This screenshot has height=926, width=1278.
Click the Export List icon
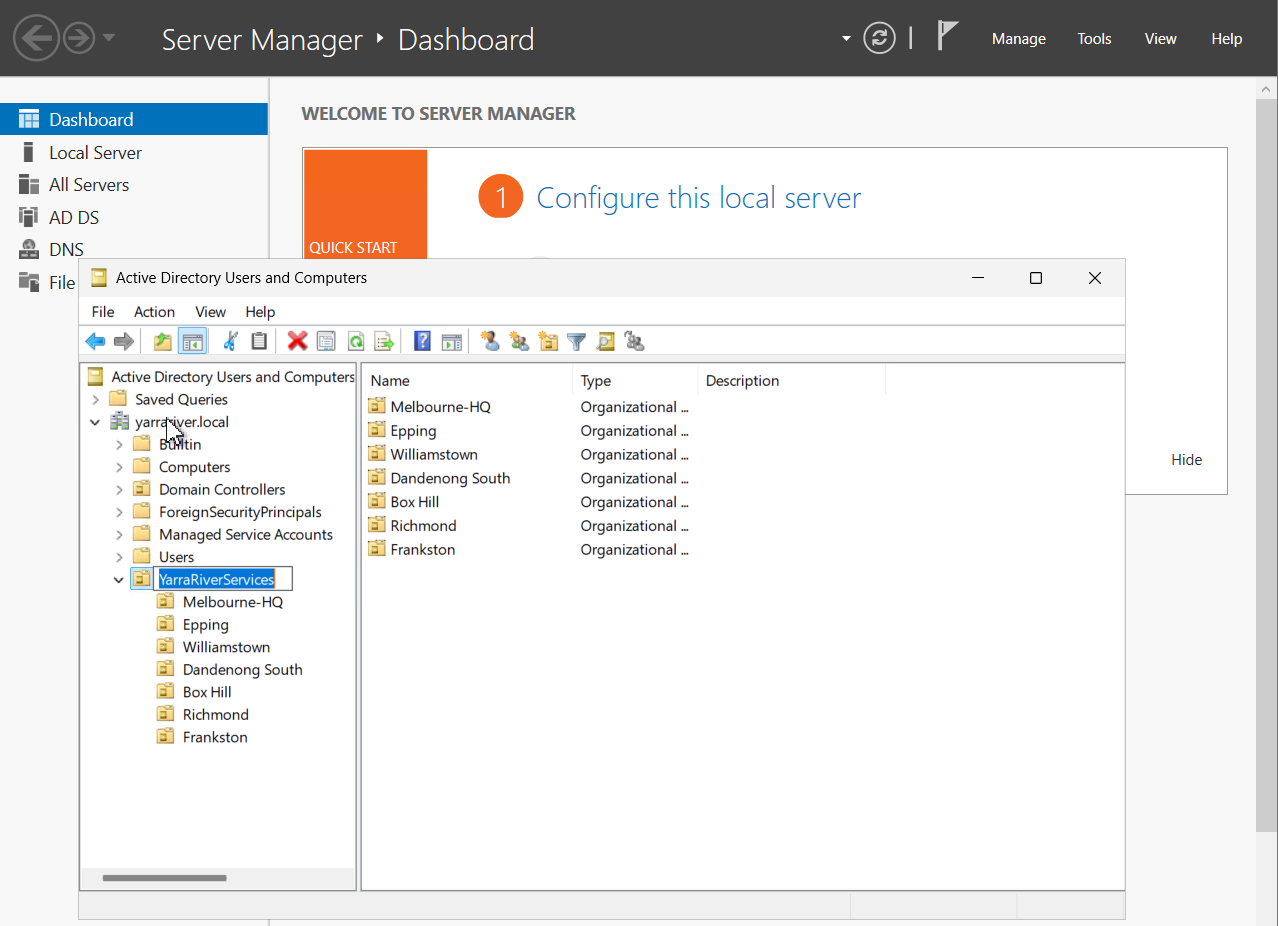[x=384, y=342]
